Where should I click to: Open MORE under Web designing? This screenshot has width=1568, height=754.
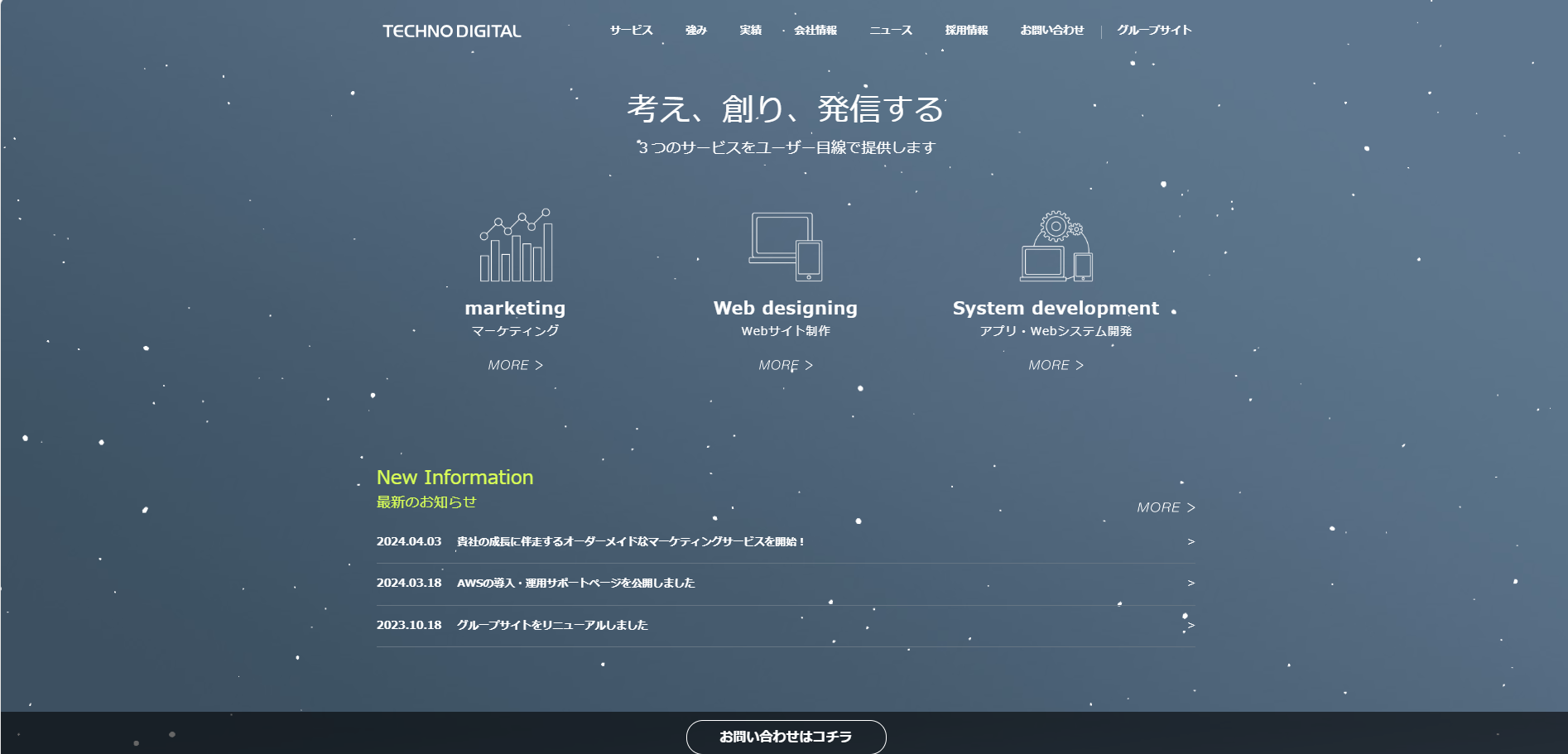[x=785, y=365]
